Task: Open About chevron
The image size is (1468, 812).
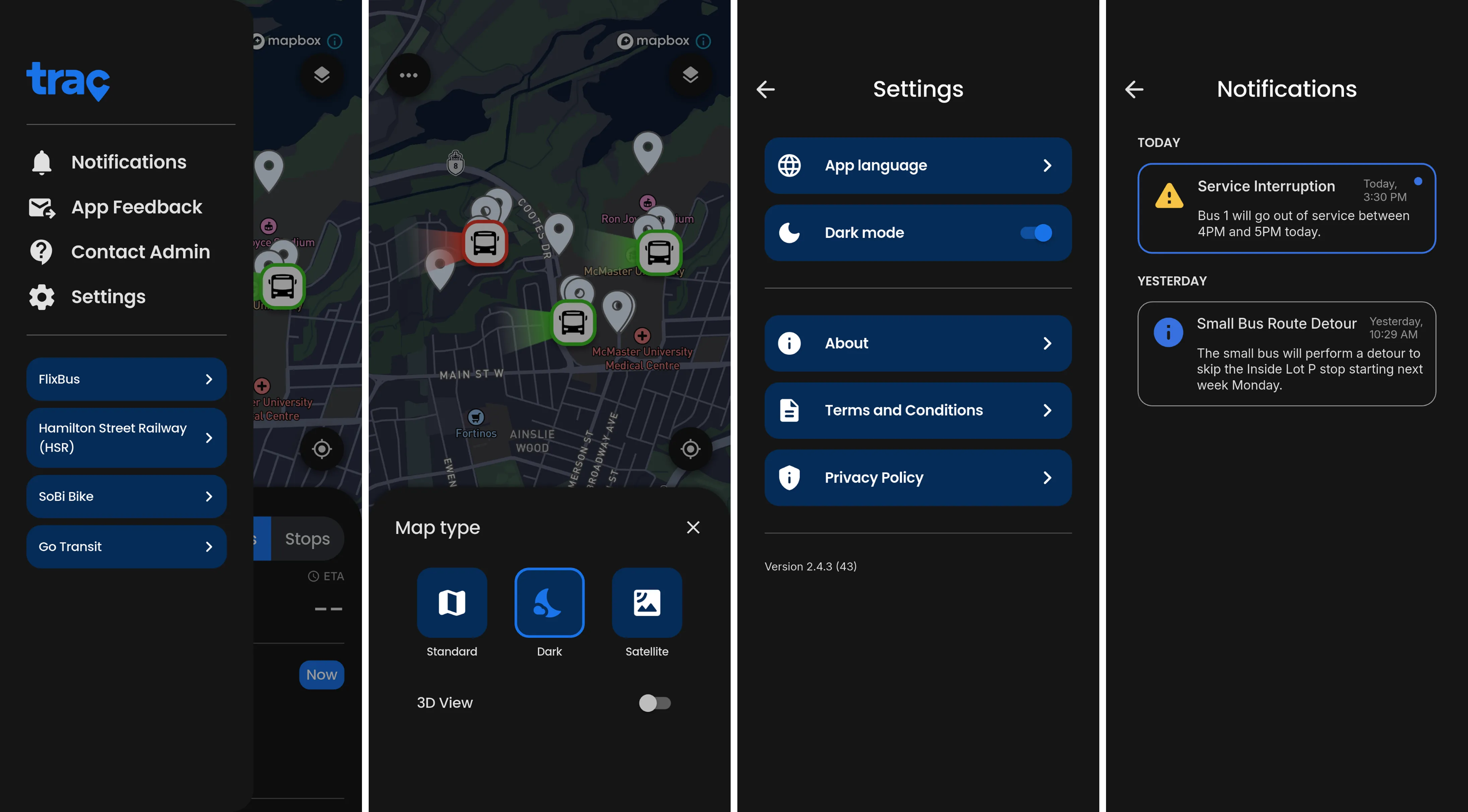Action: click(x=1047, y=343)
